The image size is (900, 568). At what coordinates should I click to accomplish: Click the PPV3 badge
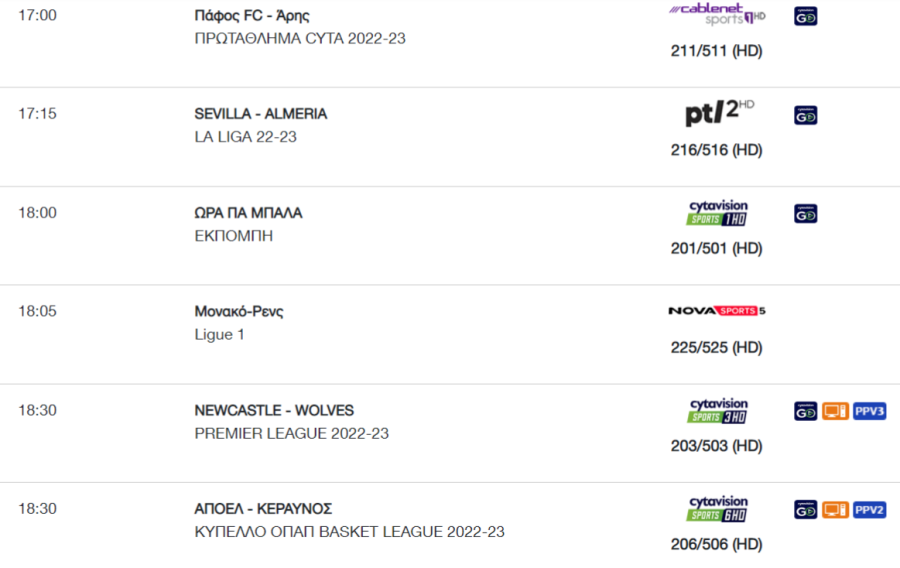coord(870,411)
